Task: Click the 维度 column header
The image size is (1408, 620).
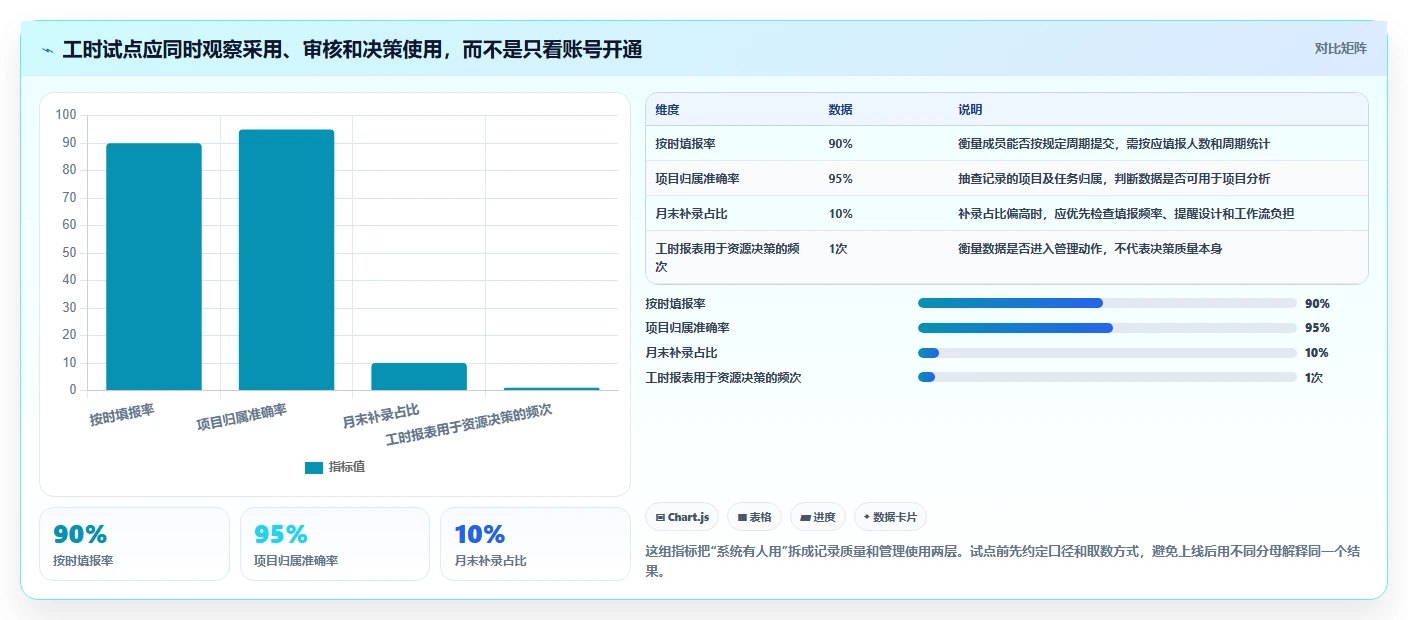Action: point(667,110)
